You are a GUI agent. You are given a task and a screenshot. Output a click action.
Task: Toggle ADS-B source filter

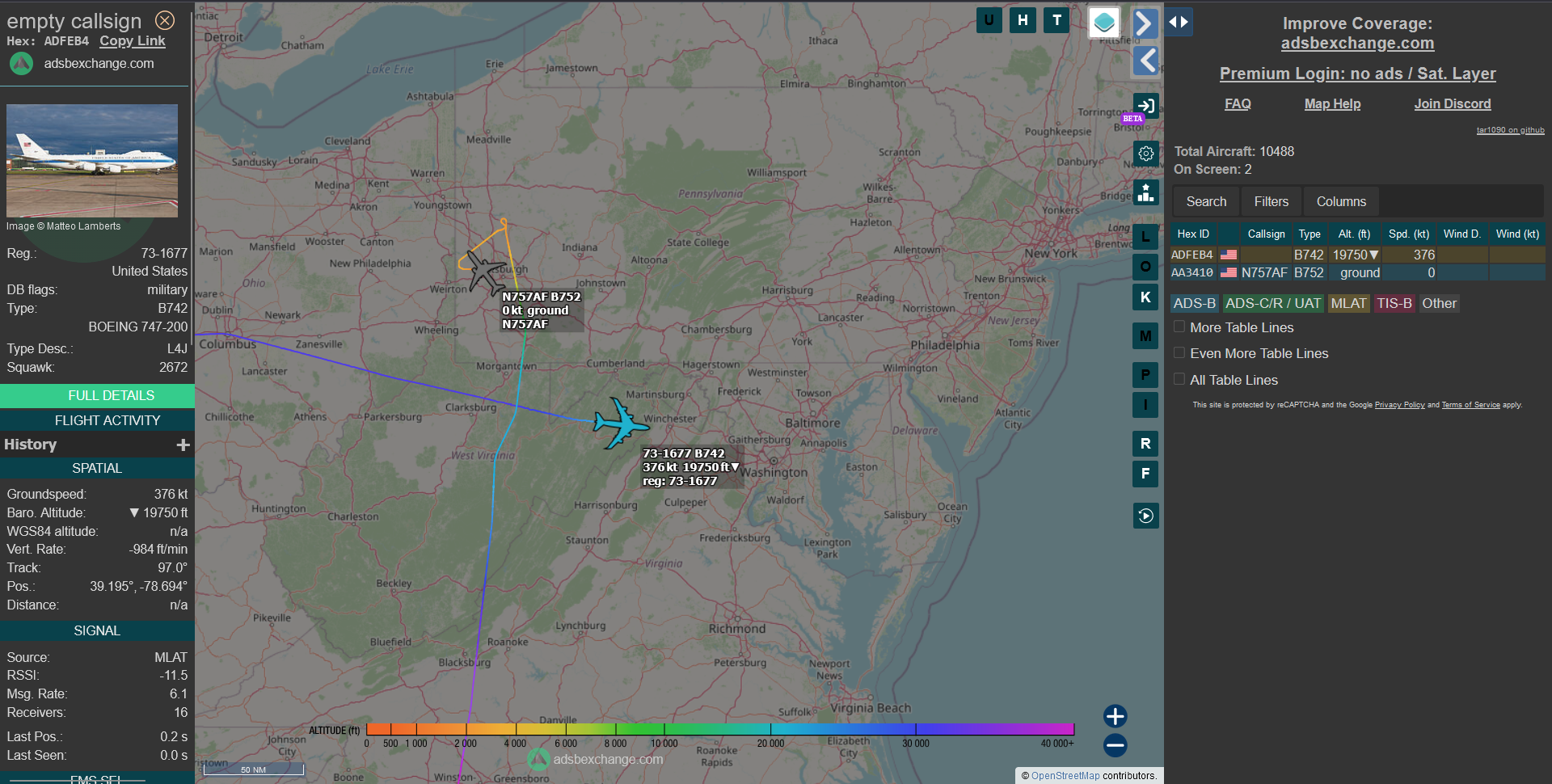(1194, 304)
